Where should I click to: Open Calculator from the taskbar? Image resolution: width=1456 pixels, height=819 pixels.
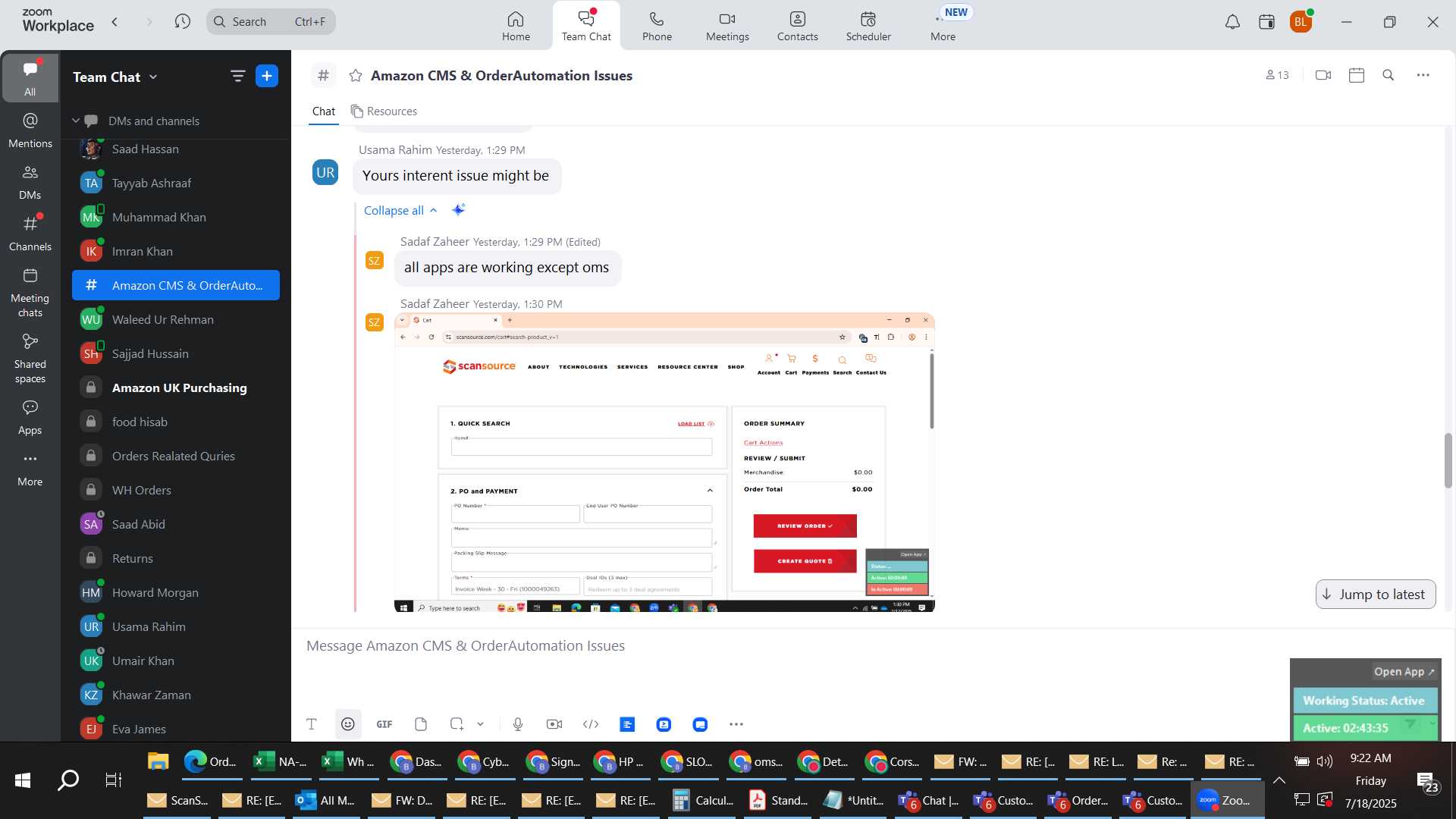[704, 801]
